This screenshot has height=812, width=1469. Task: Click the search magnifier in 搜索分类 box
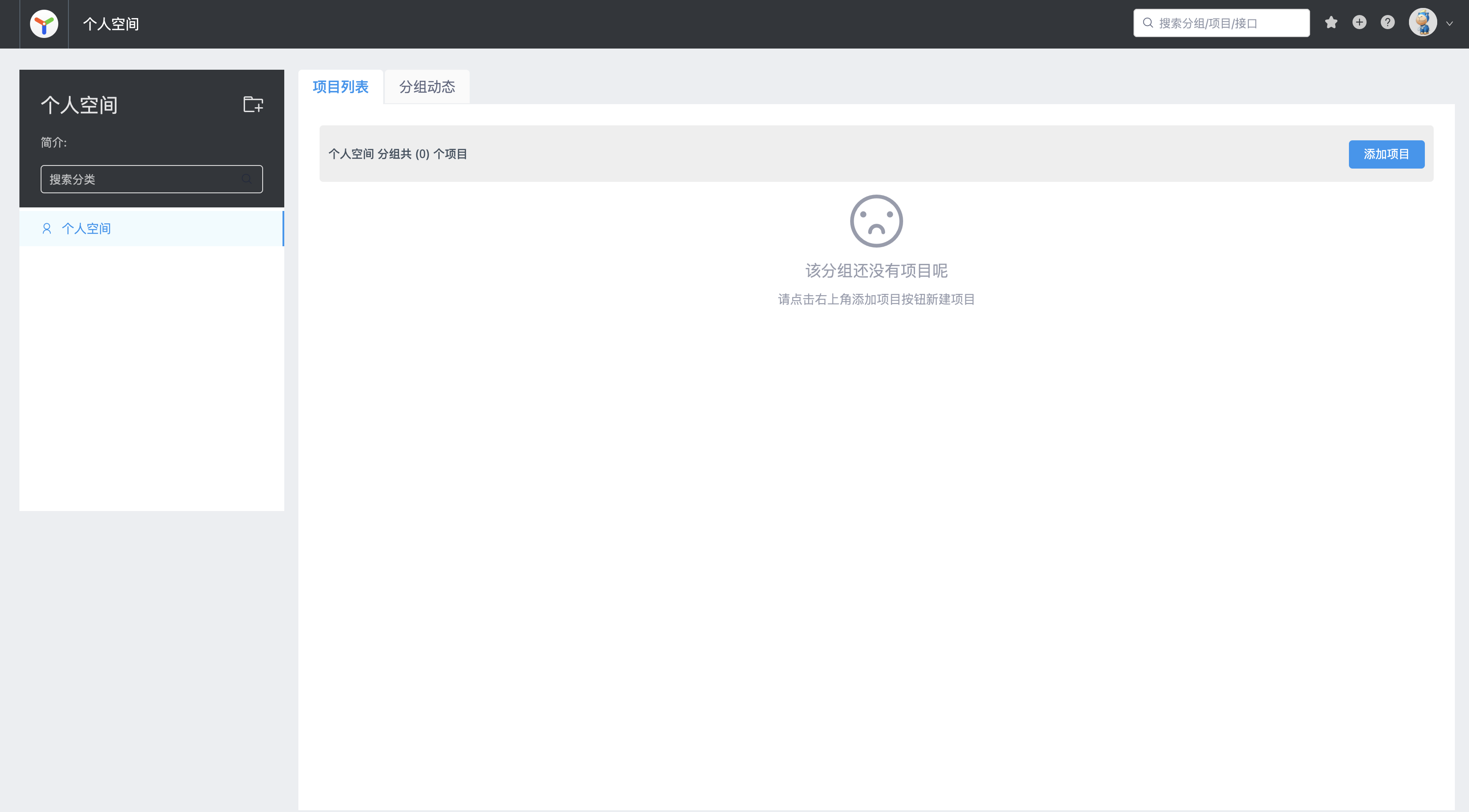click(247, 179)
